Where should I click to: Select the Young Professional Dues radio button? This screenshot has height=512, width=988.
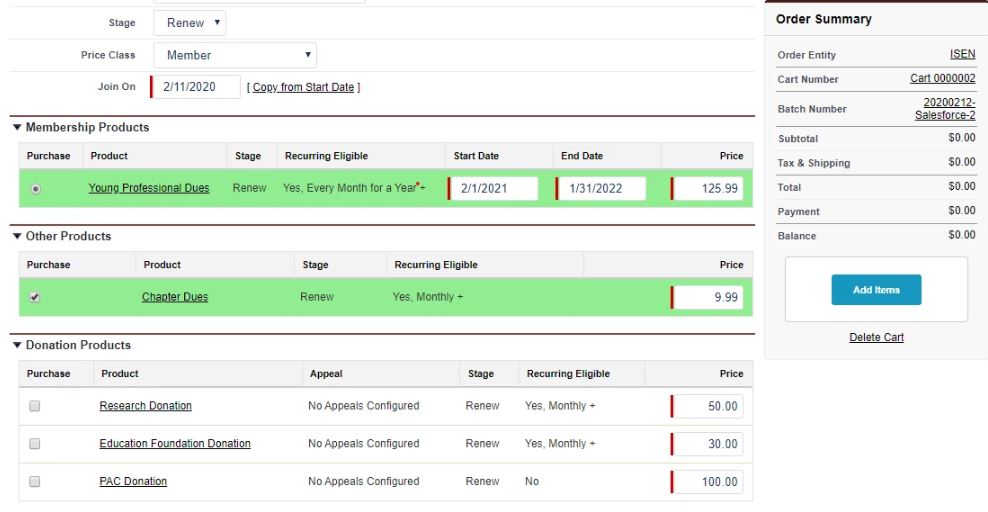[36, 188]
